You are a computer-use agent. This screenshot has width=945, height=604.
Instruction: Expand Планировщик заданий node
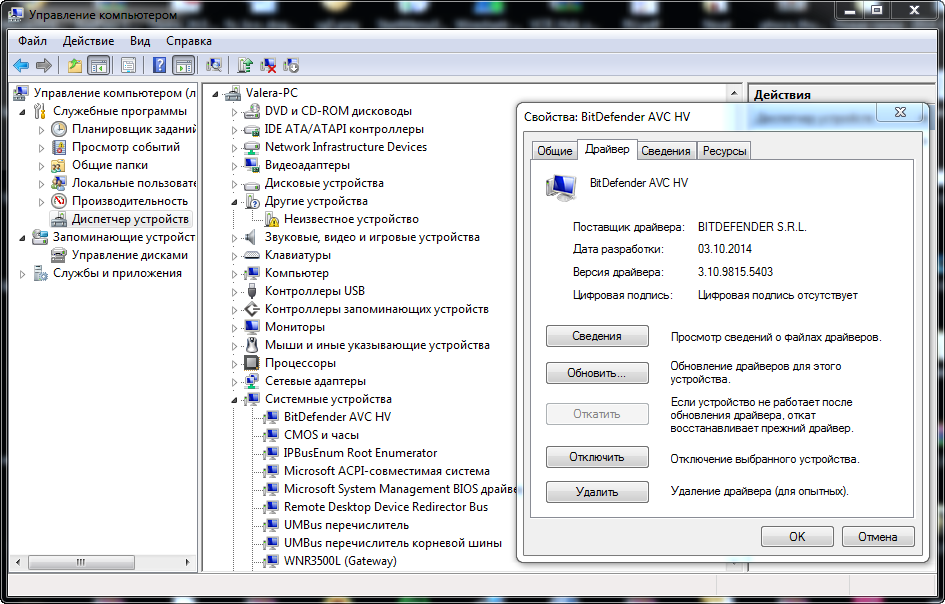[x=42, y=130]
